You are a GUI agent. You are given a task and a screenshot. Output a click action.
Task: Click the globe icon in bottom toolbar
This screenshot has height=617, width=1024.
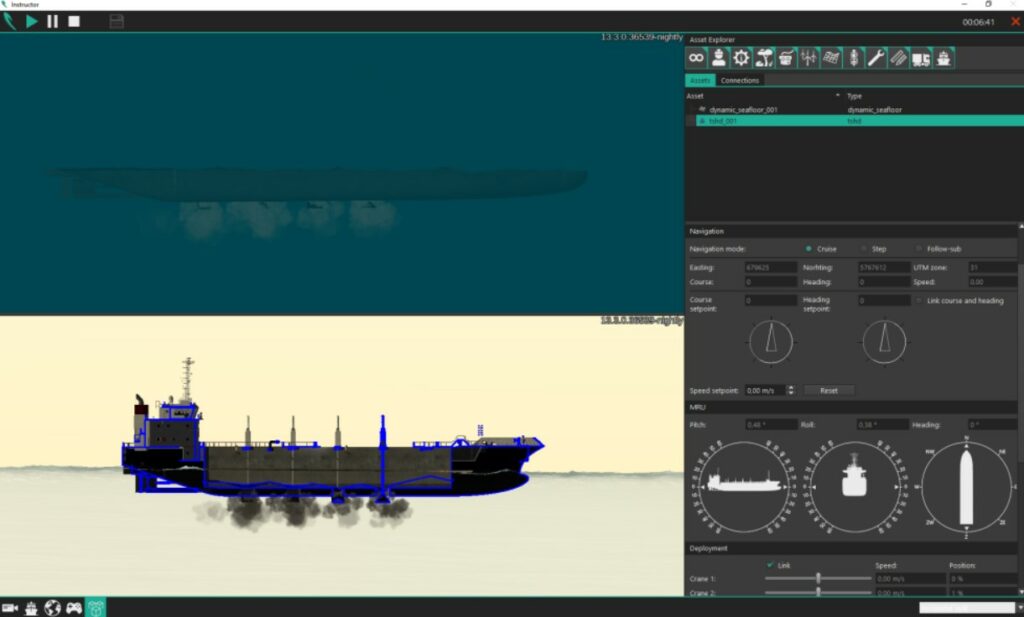pos(53,607)
